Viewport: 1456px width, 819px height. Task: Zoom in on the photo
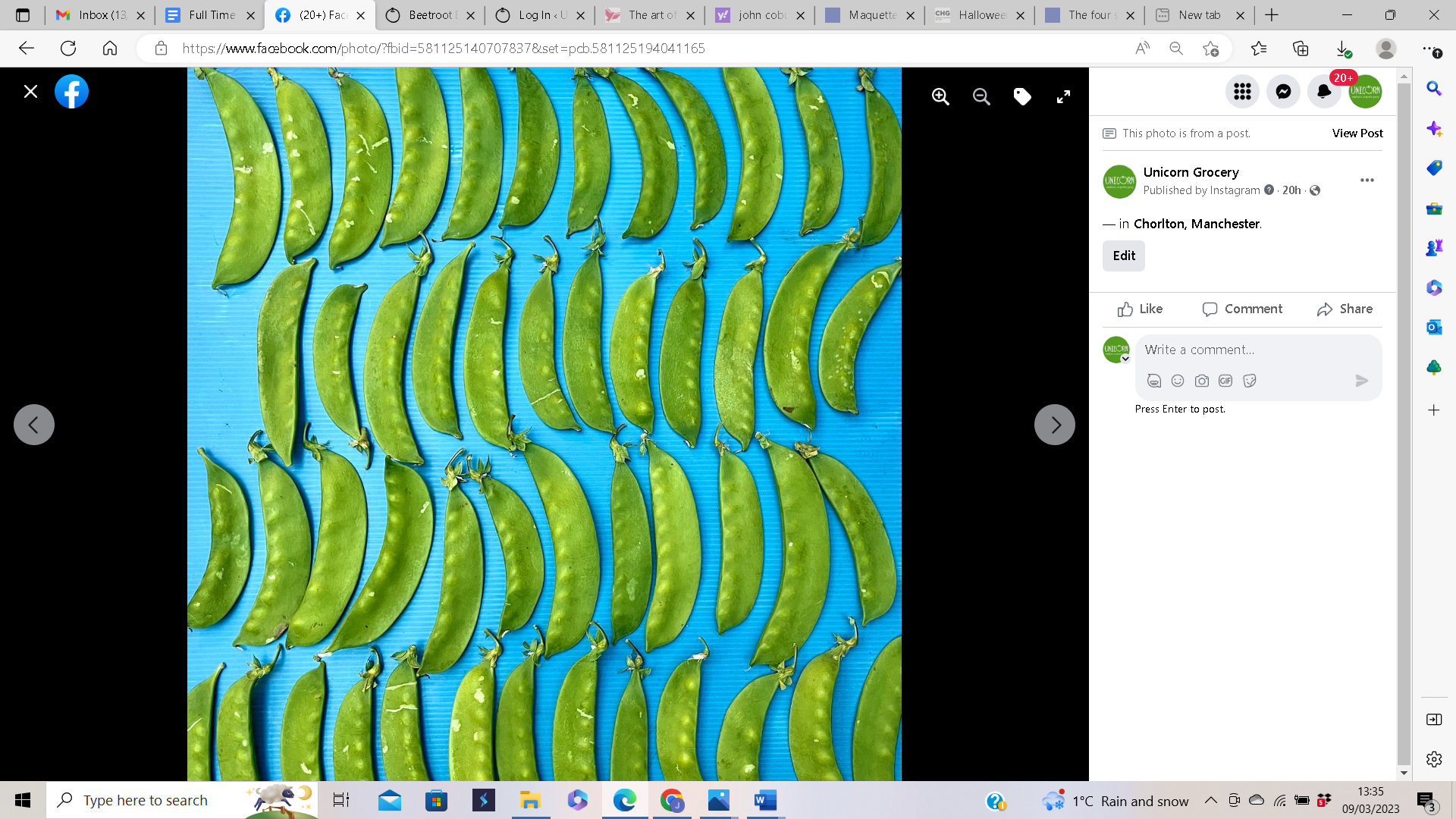coord(940,96)
